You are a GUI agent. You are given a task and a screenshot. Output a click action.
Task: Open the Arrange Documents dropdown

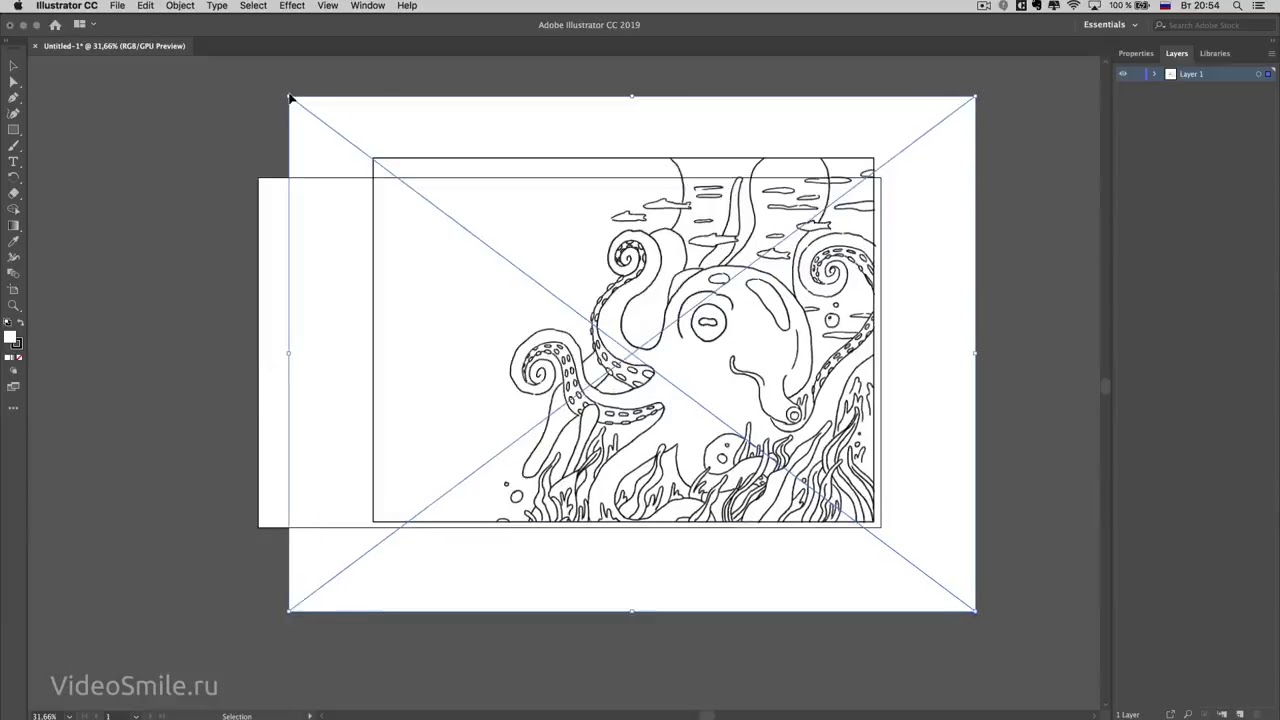84,25
